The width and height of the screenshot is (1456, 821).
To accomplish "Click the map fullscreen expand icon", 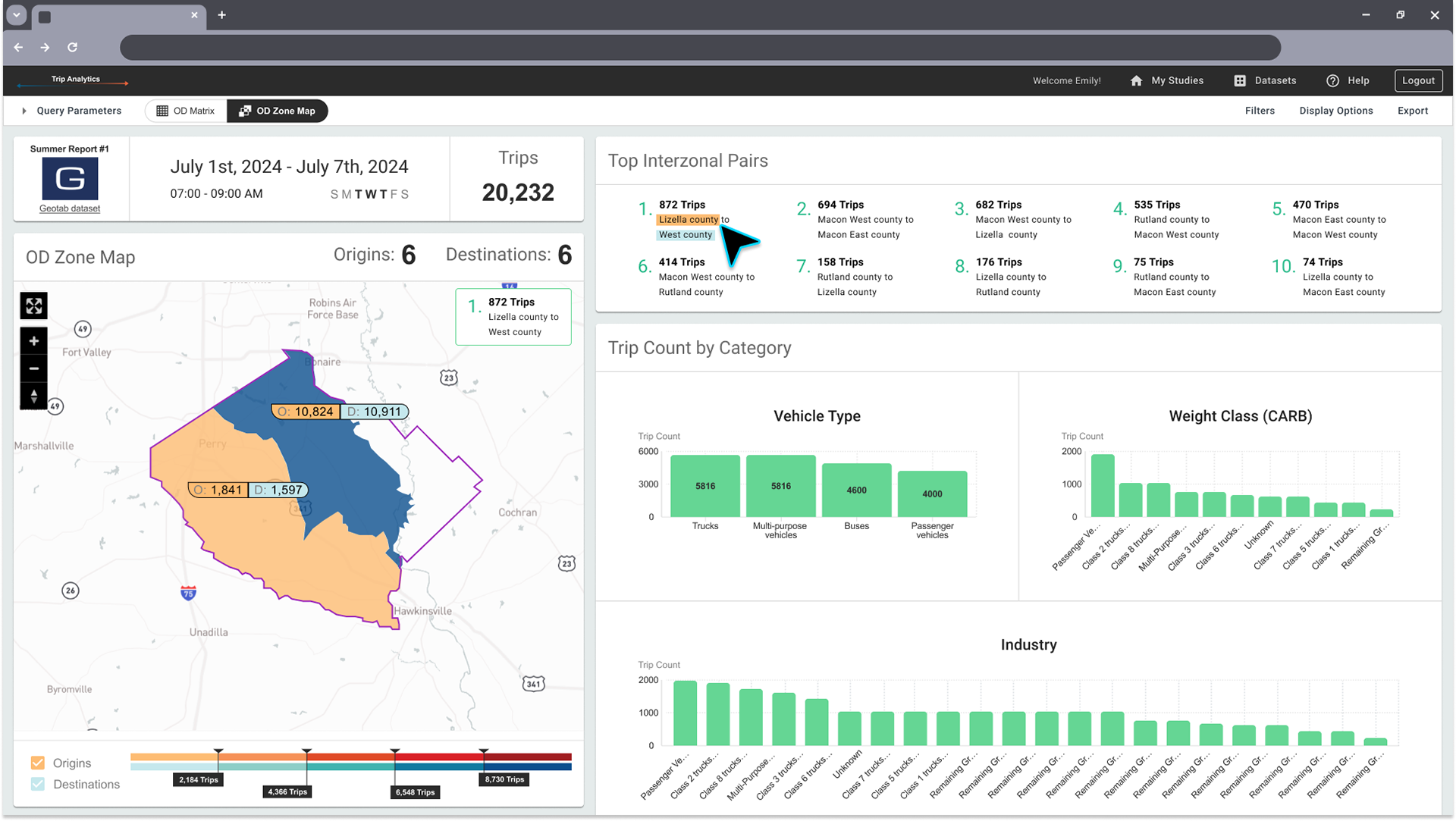I will coord(34,306).
